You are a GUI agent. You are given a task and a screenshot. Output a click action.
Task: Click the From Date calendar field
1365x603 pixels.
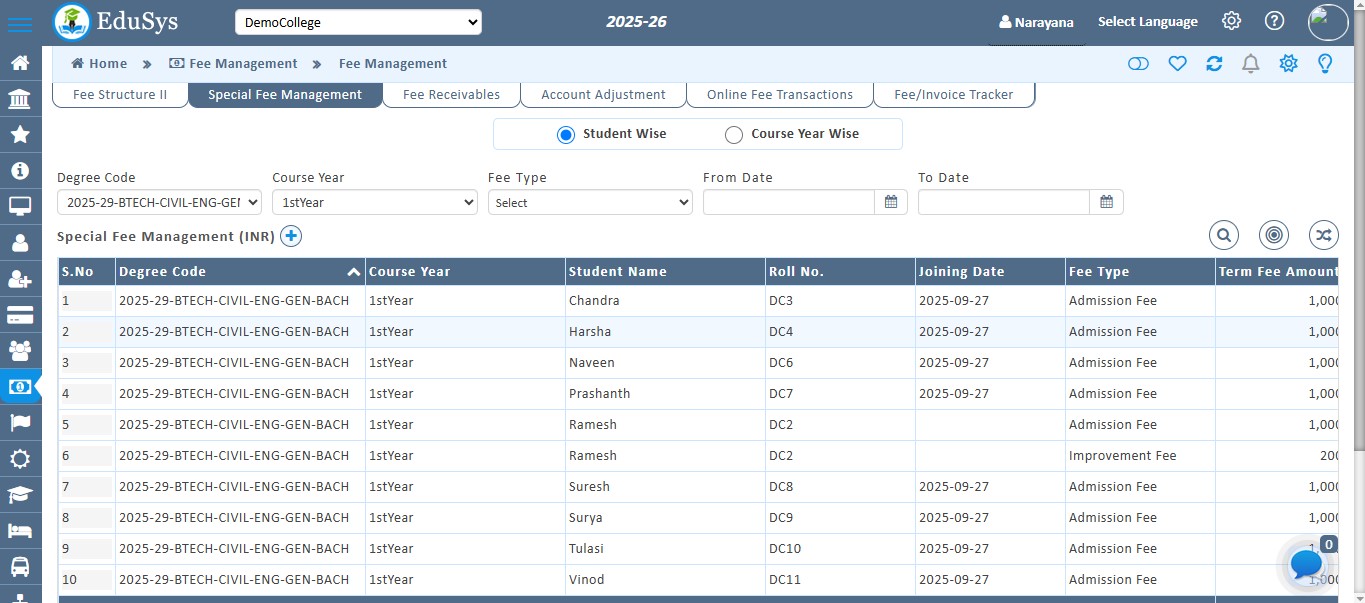(790, 202)
